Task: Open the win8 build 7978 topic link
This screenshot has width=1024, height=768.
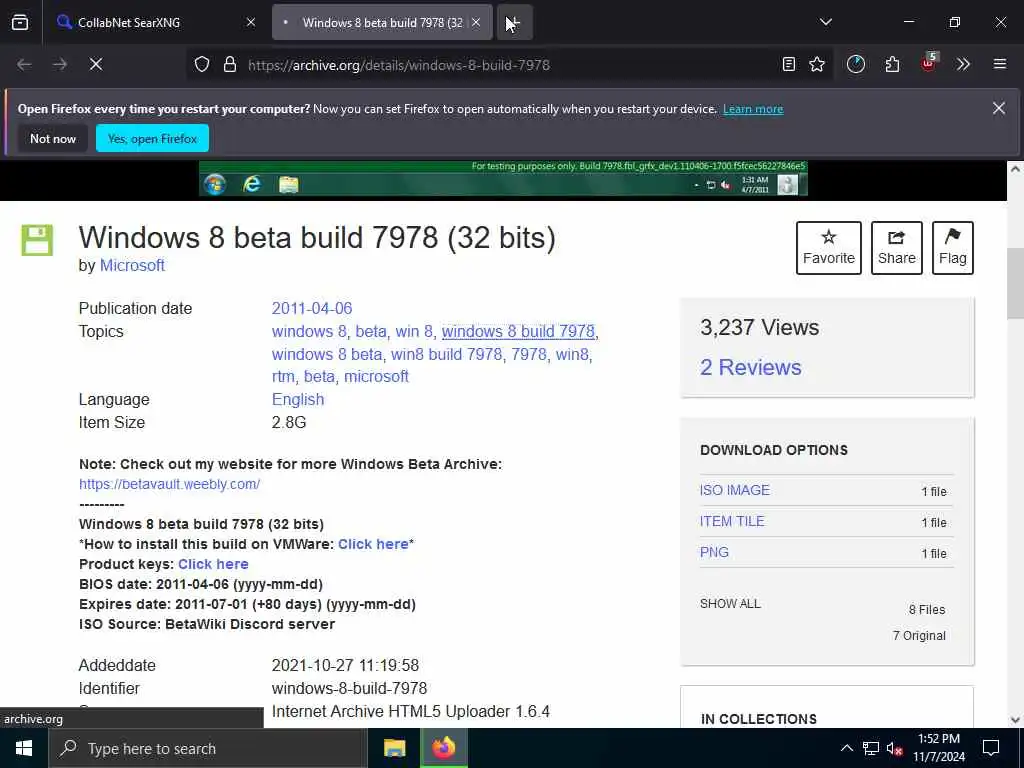Action: pos(447,354)
